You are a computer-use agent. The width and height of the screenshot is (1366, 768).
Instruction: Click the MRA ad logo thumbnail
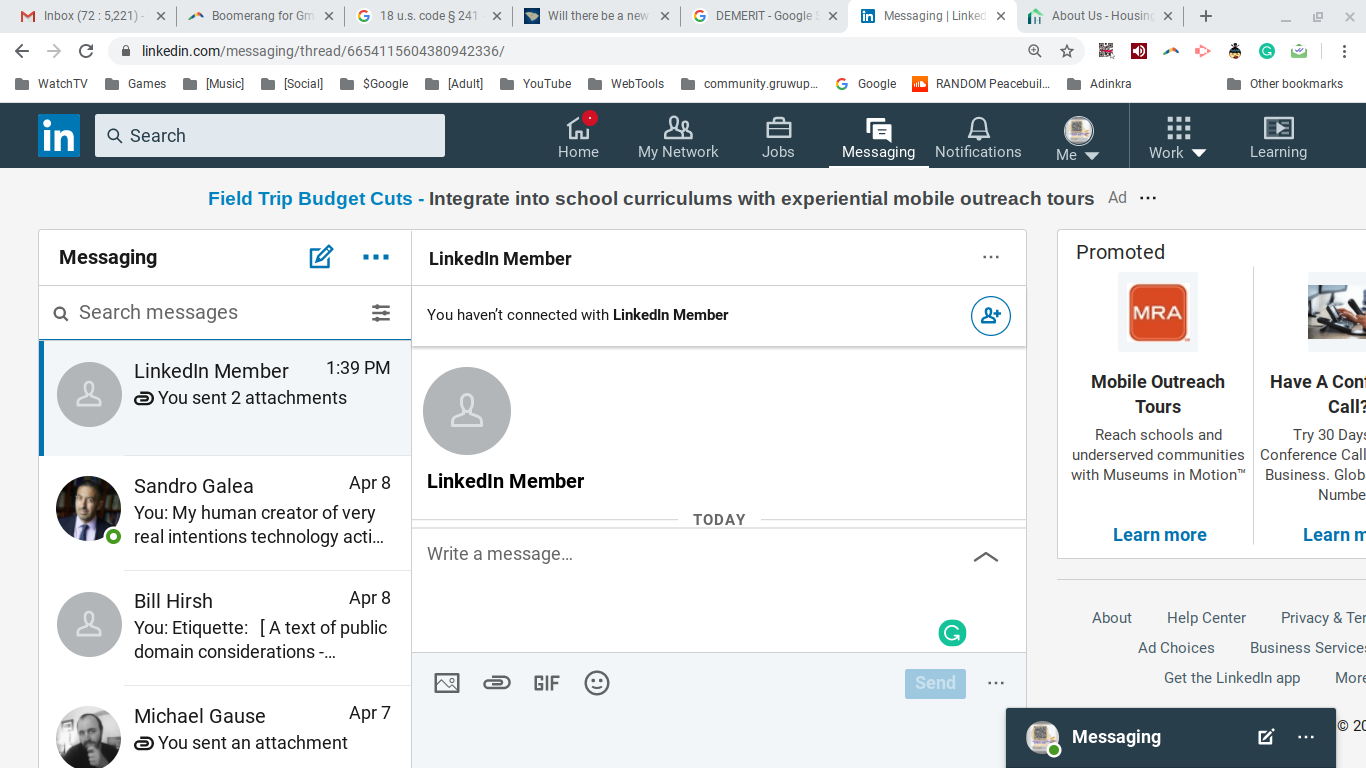1158,312
